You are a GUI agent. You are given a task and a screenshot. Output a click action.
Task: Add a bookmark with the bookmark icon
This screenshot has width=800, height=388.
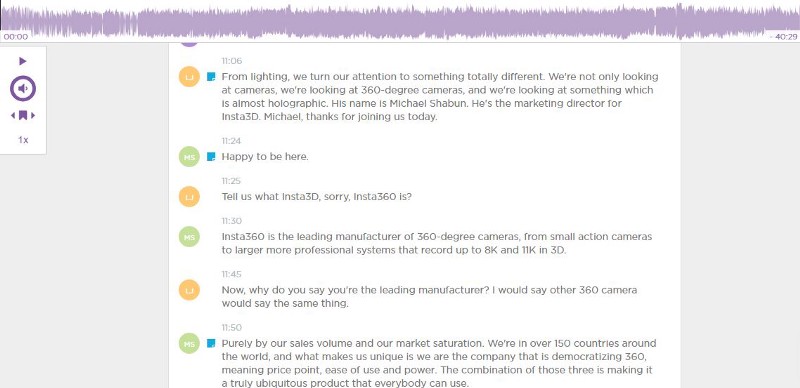point(23,115)
